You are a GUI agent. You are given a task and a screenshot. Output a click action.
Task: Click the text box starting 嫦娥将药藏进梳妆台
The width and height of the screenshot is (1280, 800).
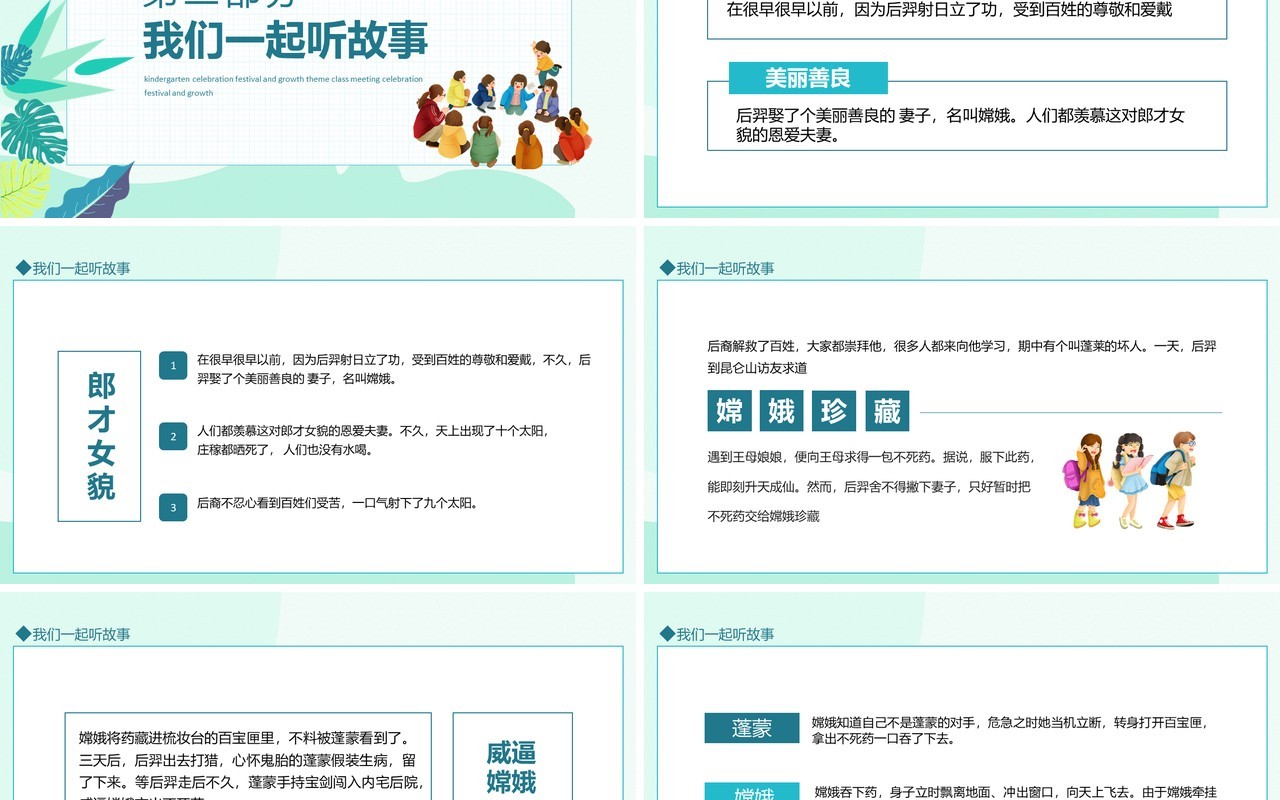248,757
